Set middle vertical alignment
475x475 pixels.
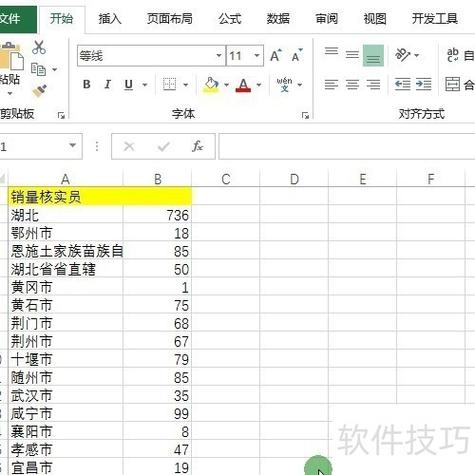[x=352, y=55]
